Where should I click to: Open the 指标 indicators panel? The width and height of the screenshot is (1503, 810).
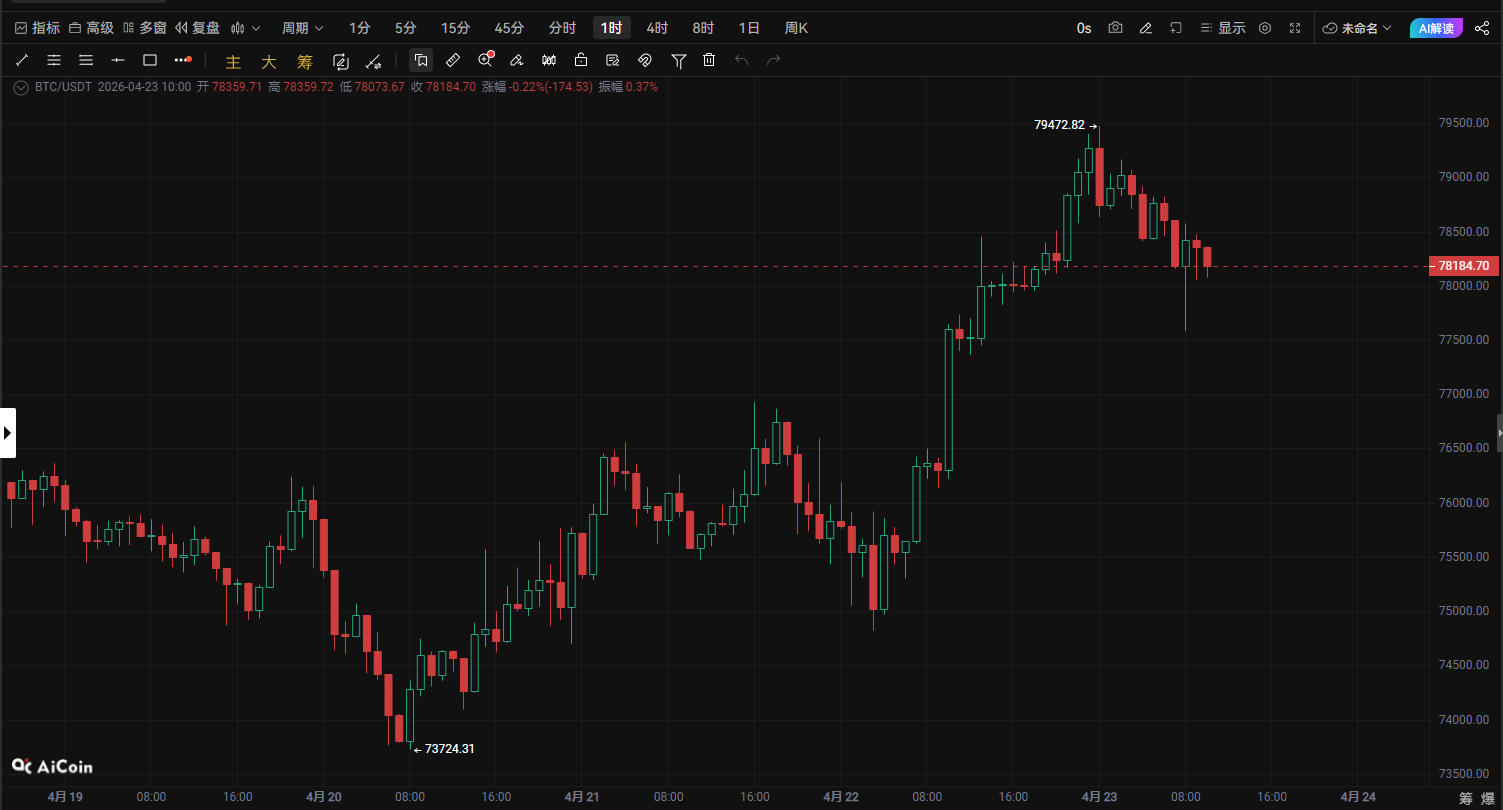click(37, 28)
